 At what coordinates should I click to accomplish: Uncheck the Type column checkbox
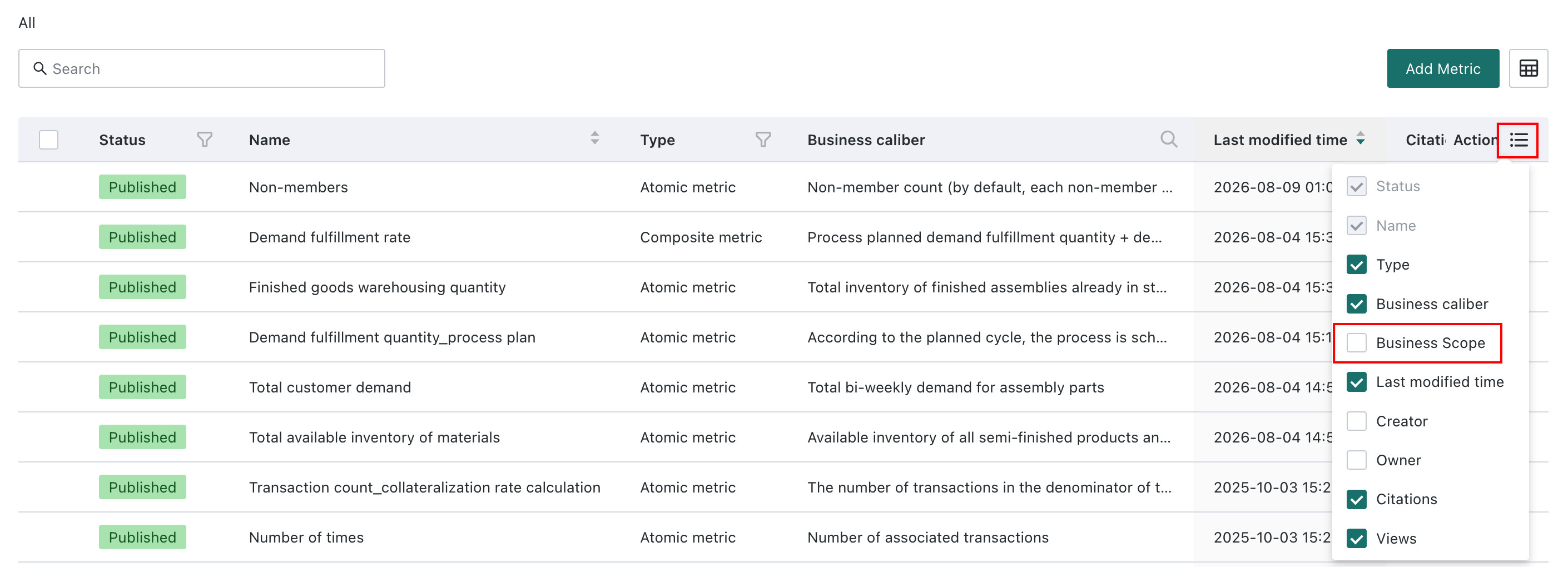click(1356, 265)
